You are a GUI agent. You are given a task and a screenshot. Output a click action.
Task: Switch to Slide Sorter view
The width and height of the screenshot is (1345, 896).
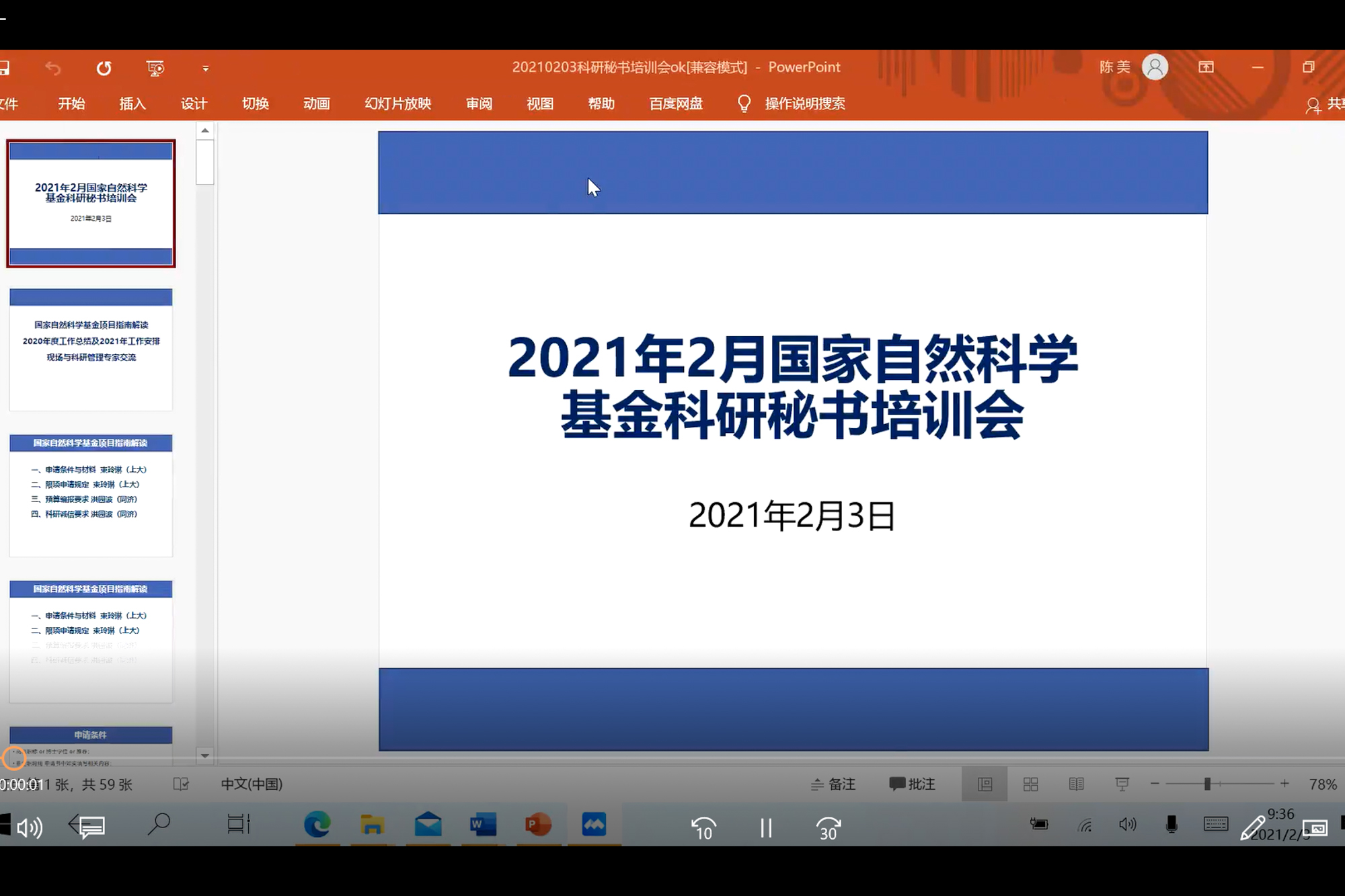coord(1030,784)
